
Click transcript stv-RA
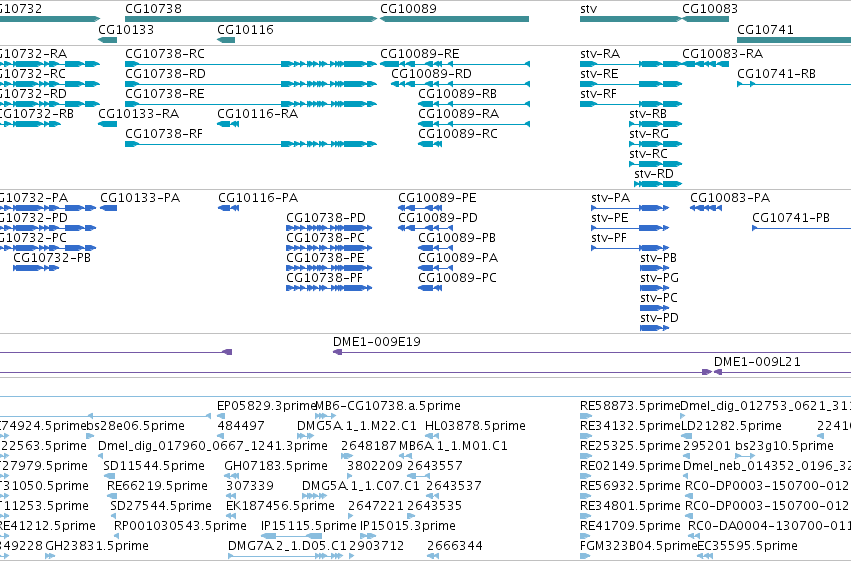tap(631, 64)
